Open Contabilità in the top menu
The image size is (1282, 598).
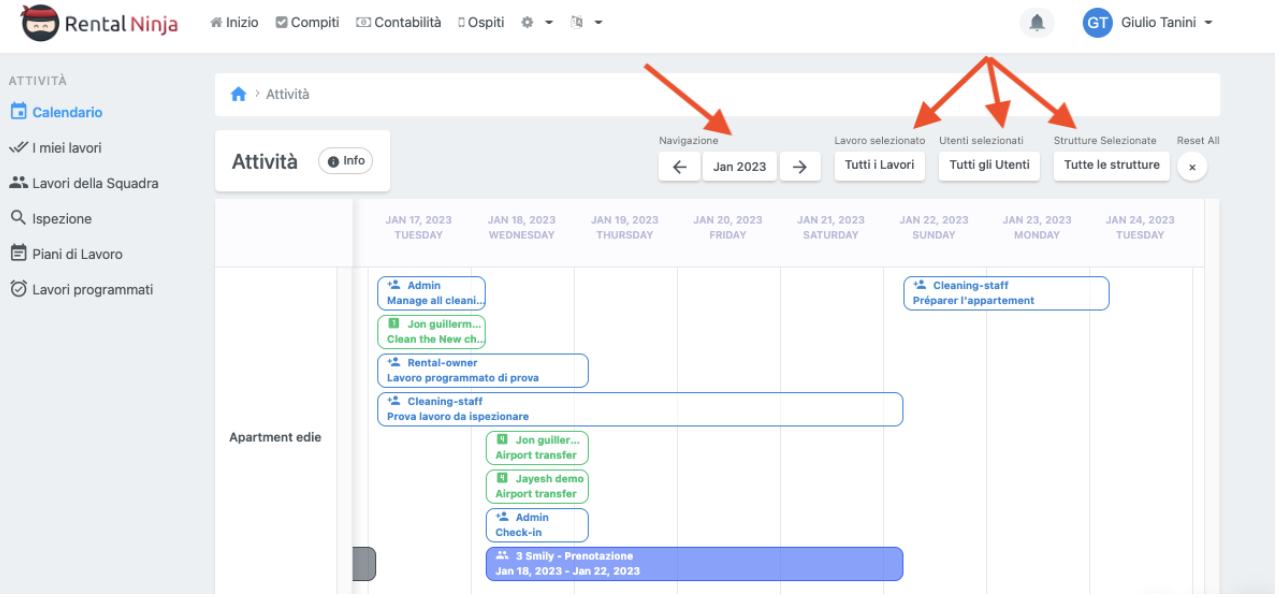click(x=399, y=23)
